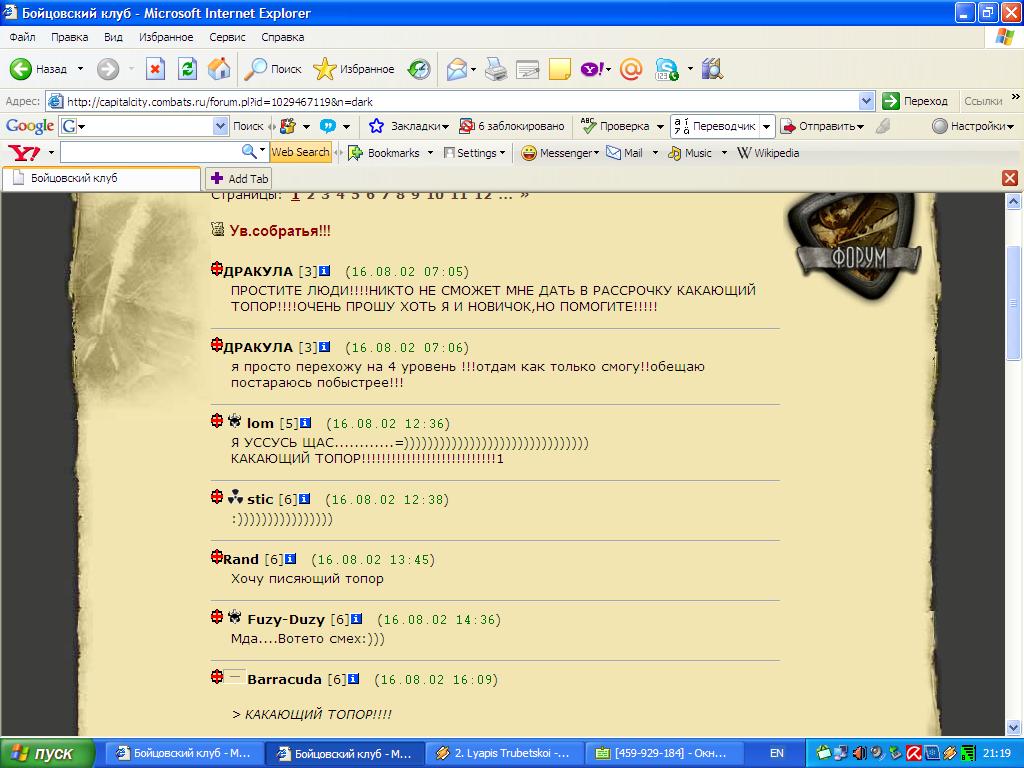Image resolution: width=1024 pixels, height=768 pixels.
Task: Print the page with the printer icon
Action: (x=496, y=69)
